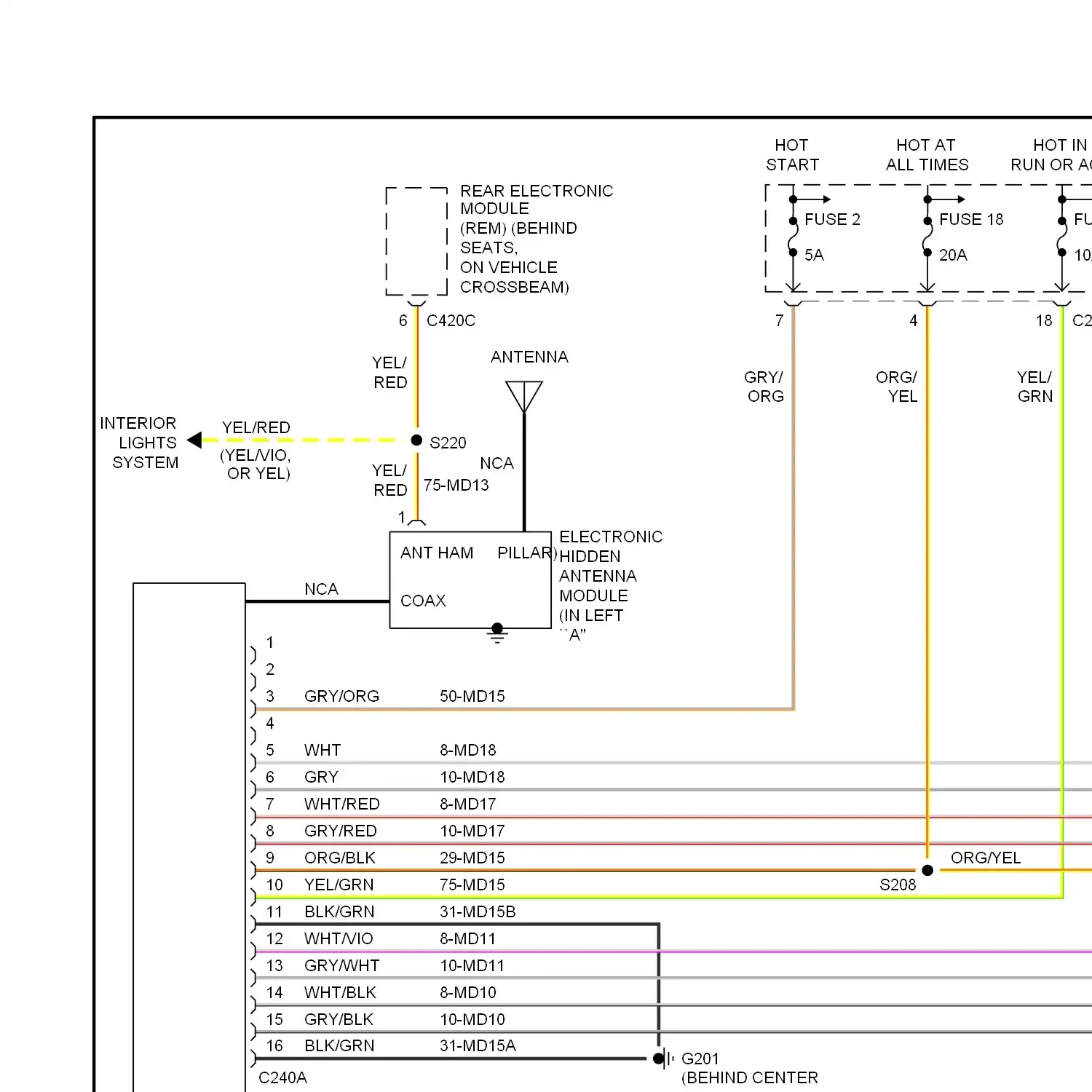Screen dimensions: 1092x1092
Task: Select the C420C connector label
Action: tap(451, 320)
